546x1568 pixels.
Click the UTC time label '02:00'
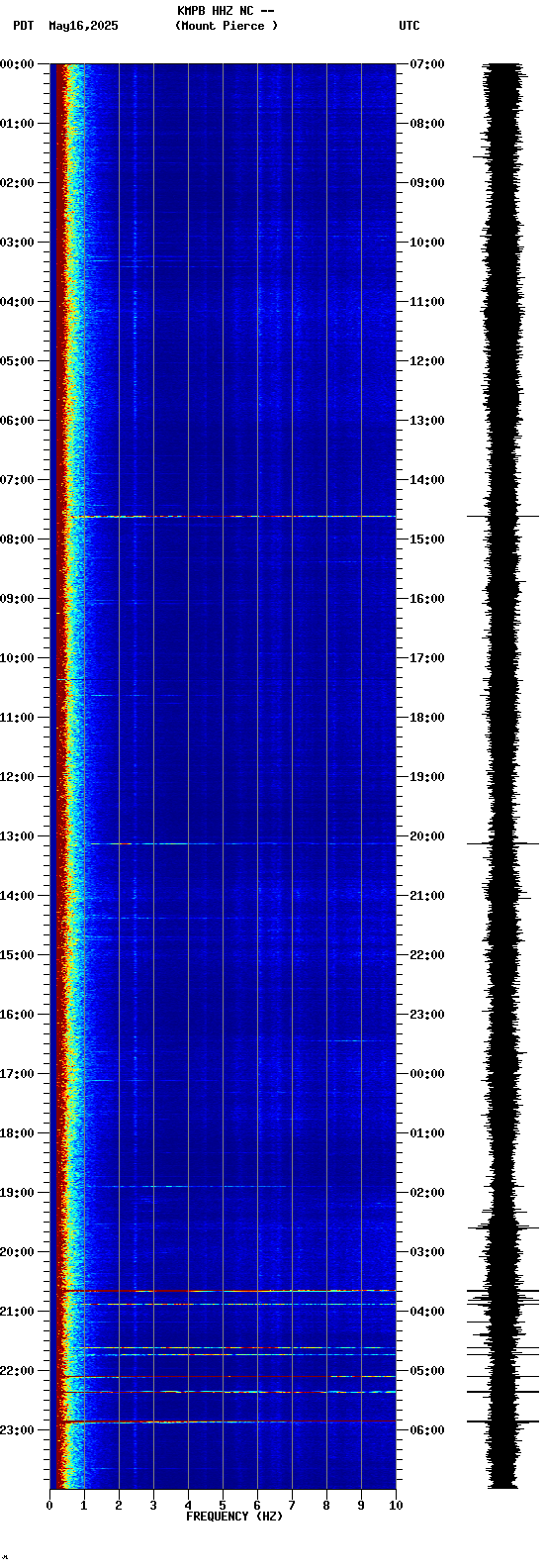coord(427,1193)
